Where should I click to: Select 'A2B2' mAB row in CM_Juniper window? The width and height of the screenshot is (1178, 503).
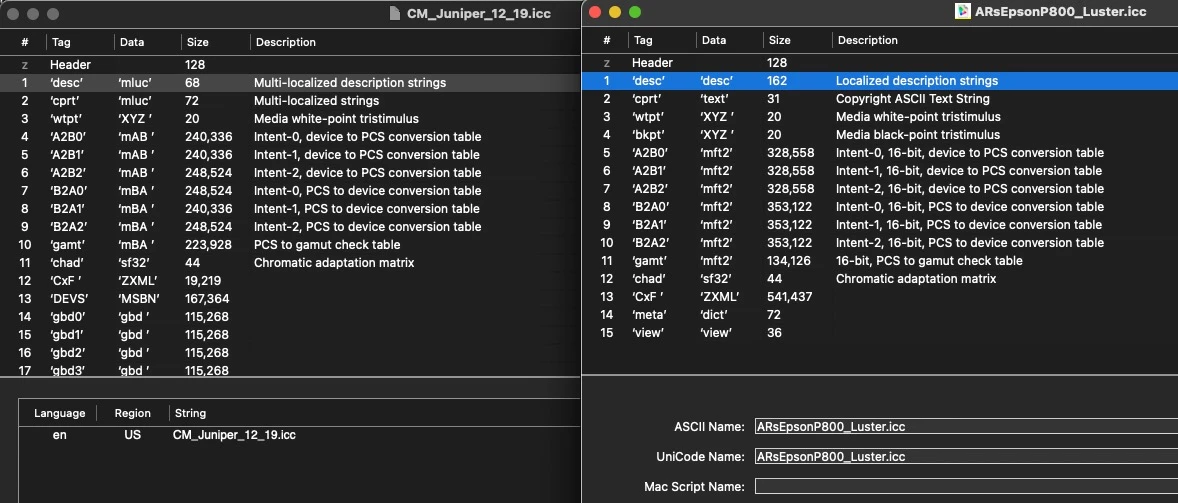pos(291,173)
